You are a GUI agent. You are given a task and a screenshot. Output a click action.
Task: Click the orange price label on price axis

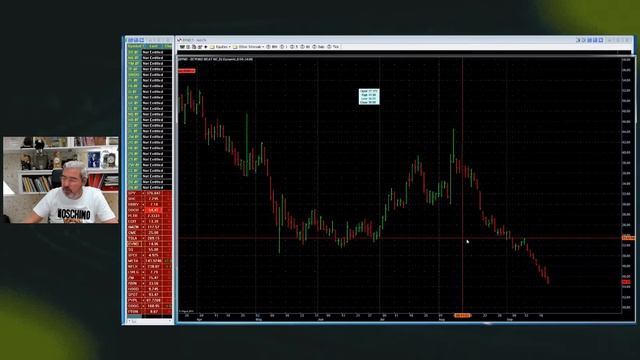coord(628,238)
